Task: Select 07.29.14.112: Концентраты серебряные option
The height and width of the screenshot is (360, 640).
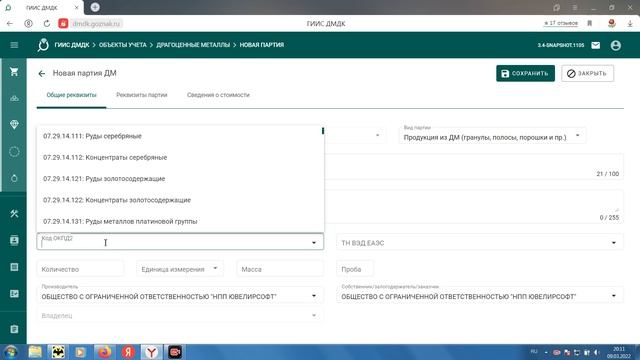Action: tap(180, 157)
